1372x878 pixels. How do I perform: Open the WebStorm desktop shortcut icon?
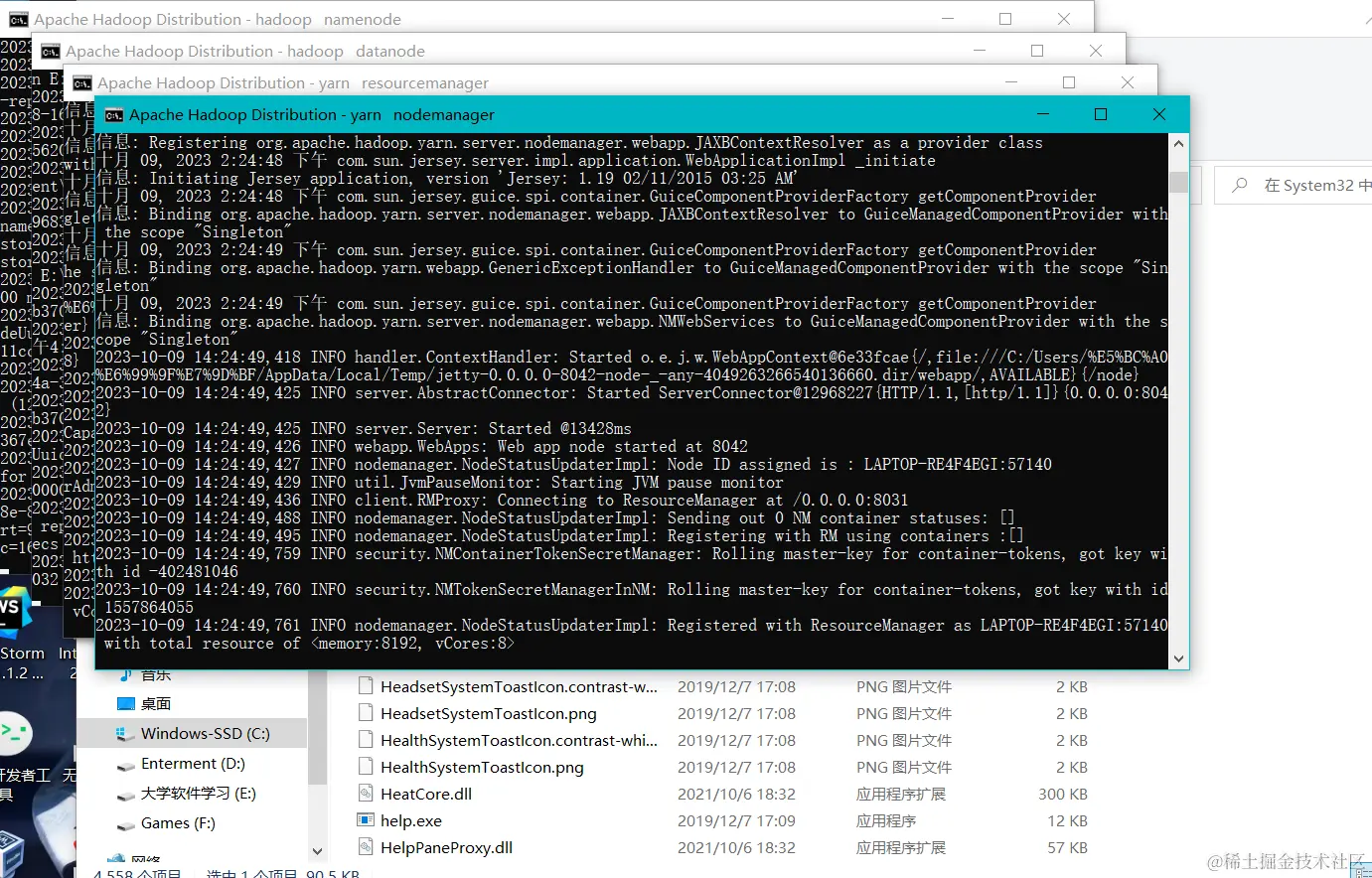(x=14, y=614)
